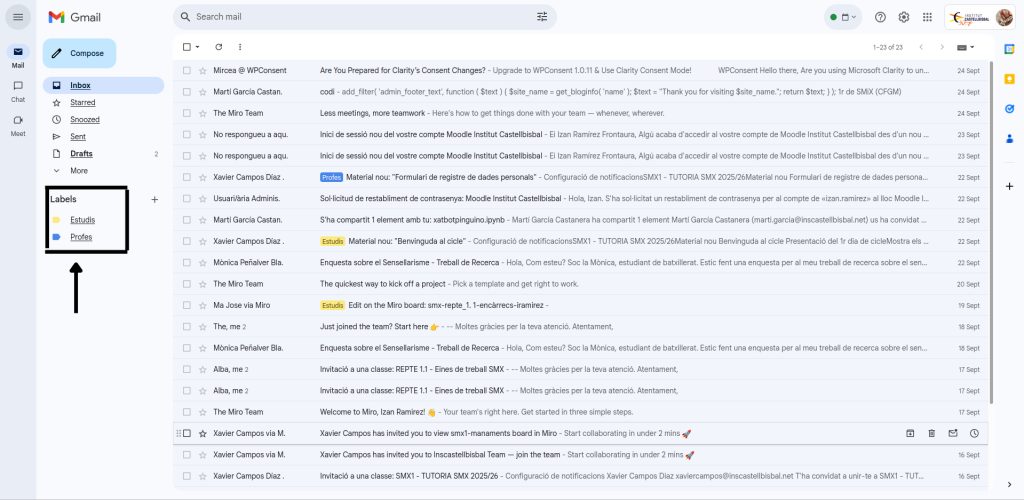This screenshot has height=500, width=1024.
Task: Go to the Sent folder
Action: (78, 136)
